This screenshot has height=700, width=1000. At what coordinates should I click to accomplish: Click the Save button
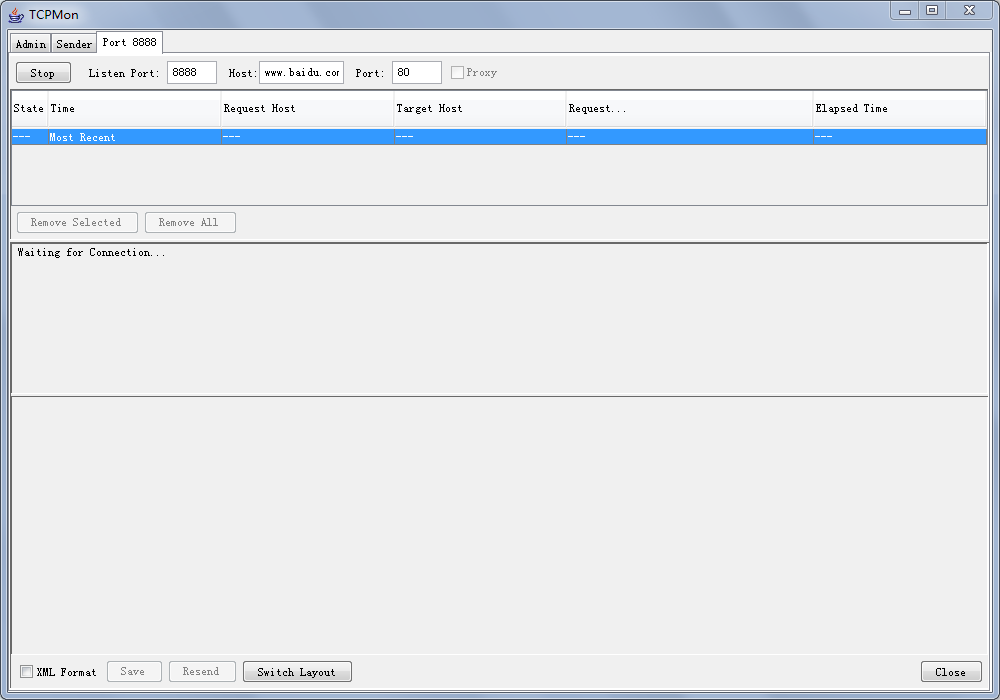point(134,671)
